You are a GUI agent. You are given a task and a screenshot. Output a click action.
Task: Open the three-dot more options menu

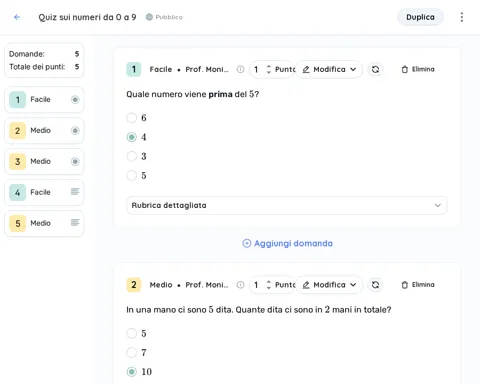462,17
